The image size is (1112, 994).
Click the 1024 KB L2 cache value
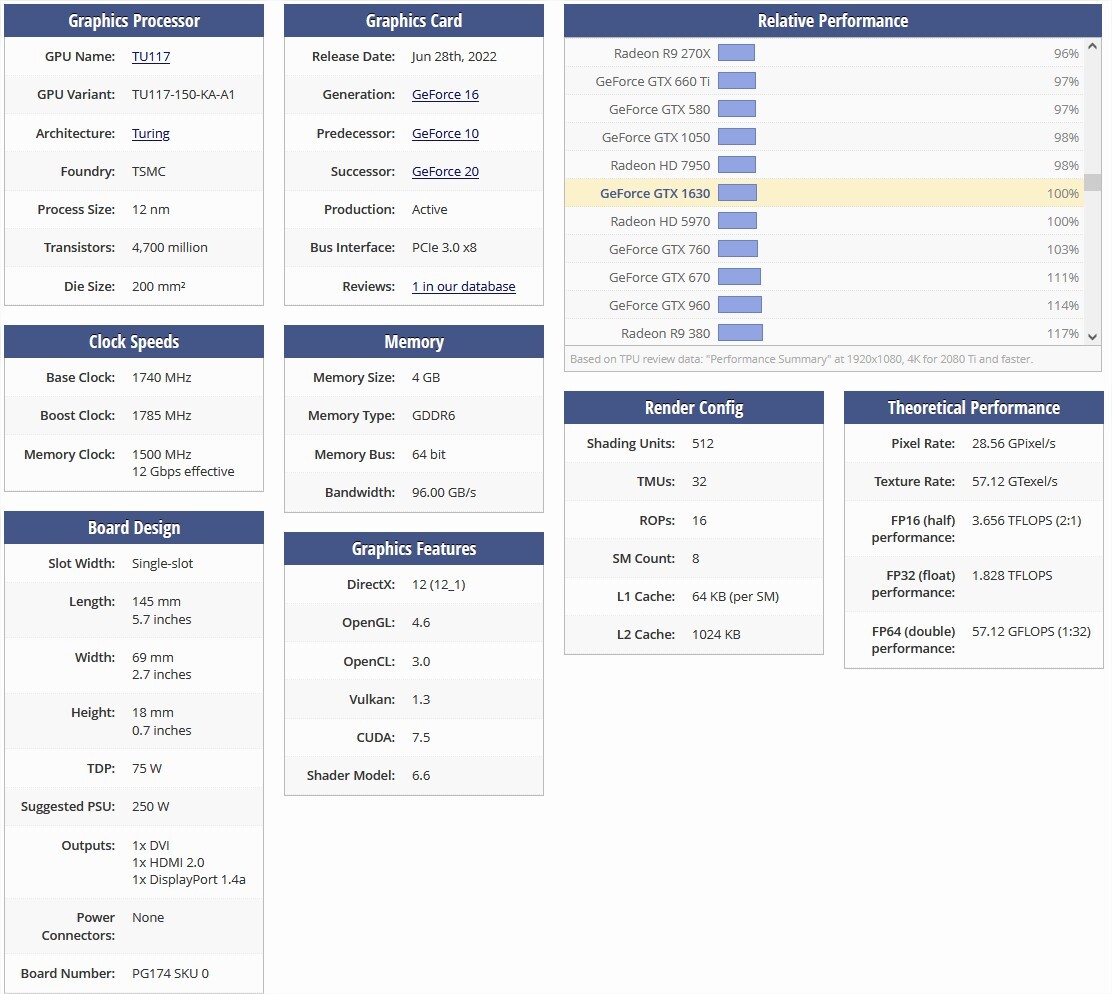pyautogui.click(x=716, y=635)
